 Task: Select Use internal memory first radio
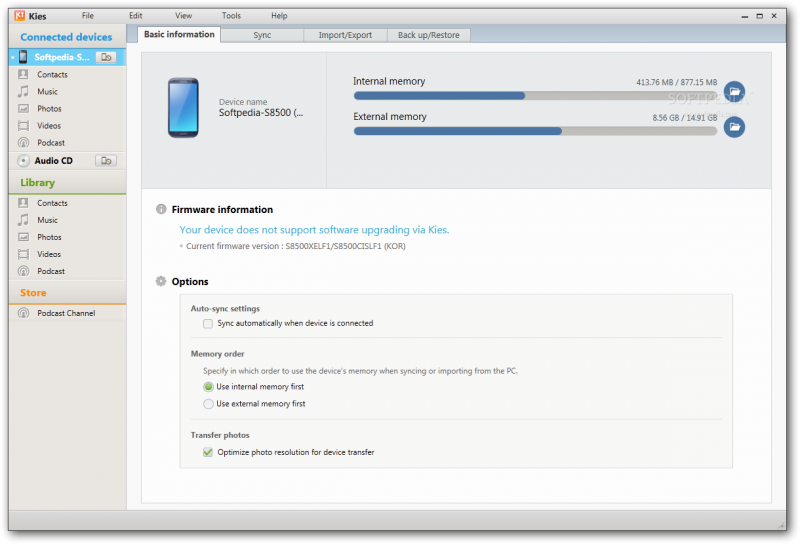pyautogui.click(x=208, y=387)
